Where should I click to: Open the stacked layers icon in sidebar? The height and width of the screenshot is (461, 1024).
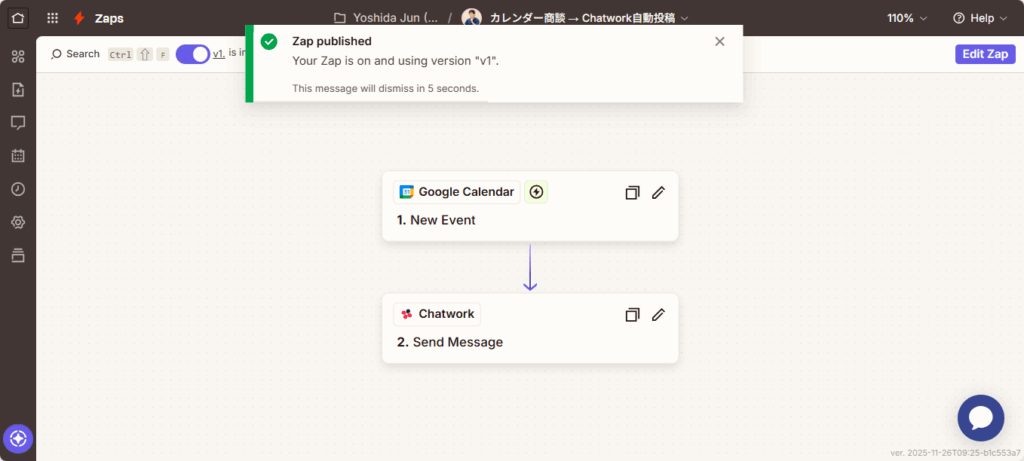18,255
